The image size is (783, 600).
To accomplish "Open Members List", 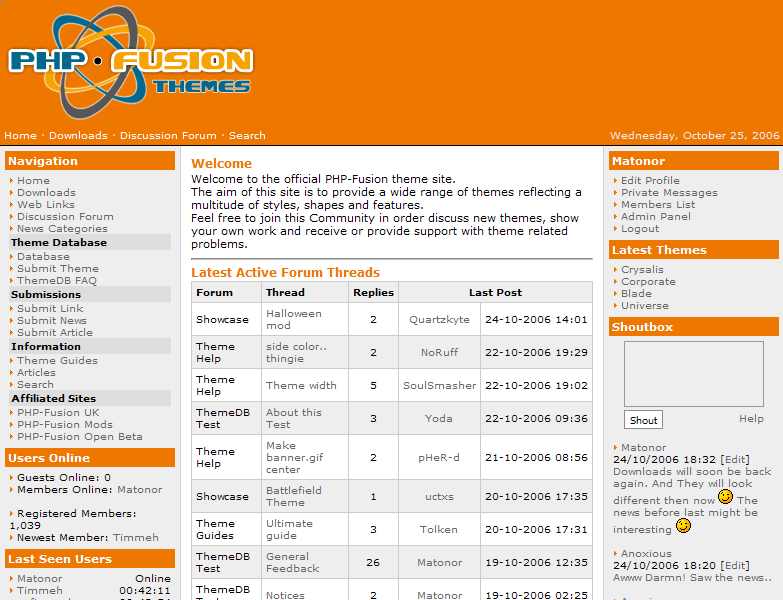I will coord(658,205).
